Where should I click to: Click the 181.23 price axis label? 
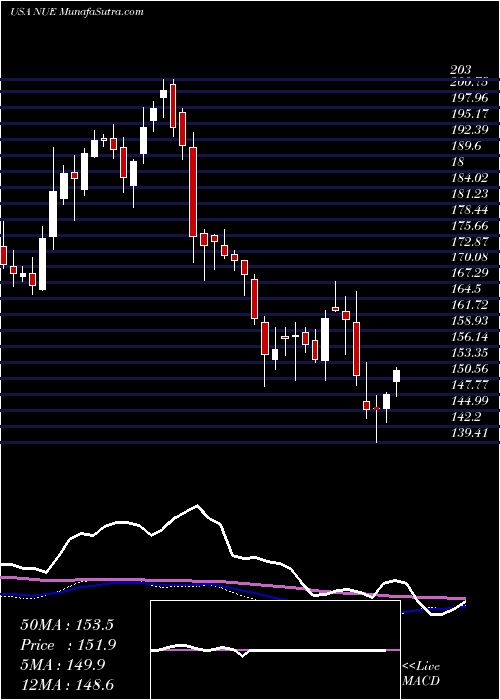tap(469, 194)
